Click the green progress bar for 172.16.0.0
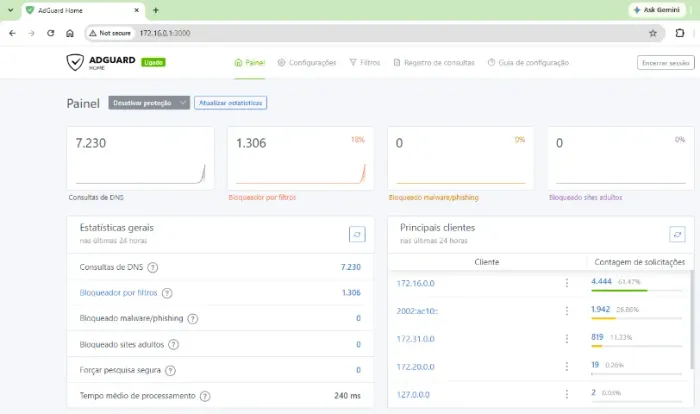Screen dimensions: 700x414 619,291
